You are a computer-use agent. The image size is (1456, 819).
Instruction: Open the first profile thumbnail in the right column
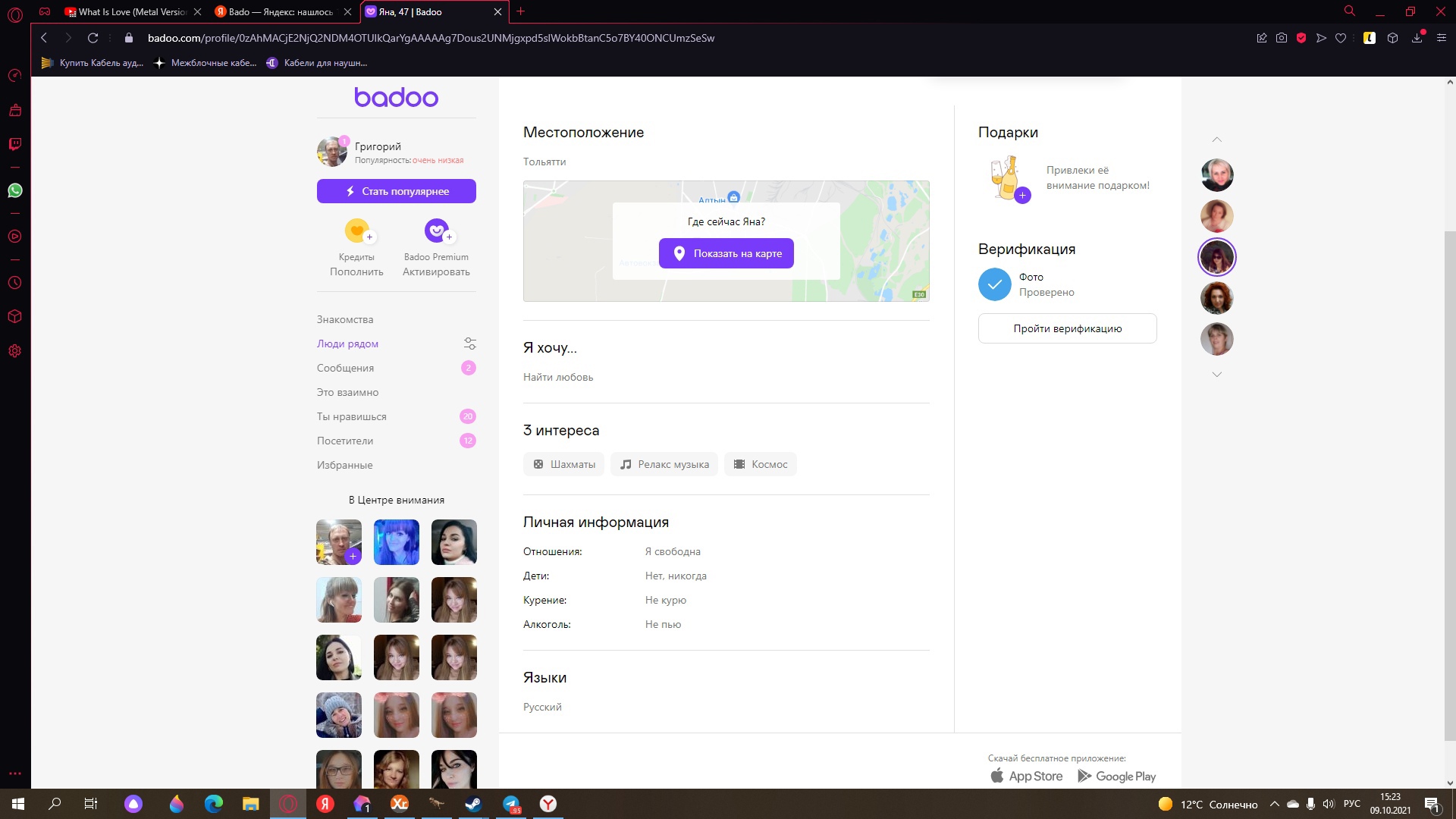[1216, 175]
